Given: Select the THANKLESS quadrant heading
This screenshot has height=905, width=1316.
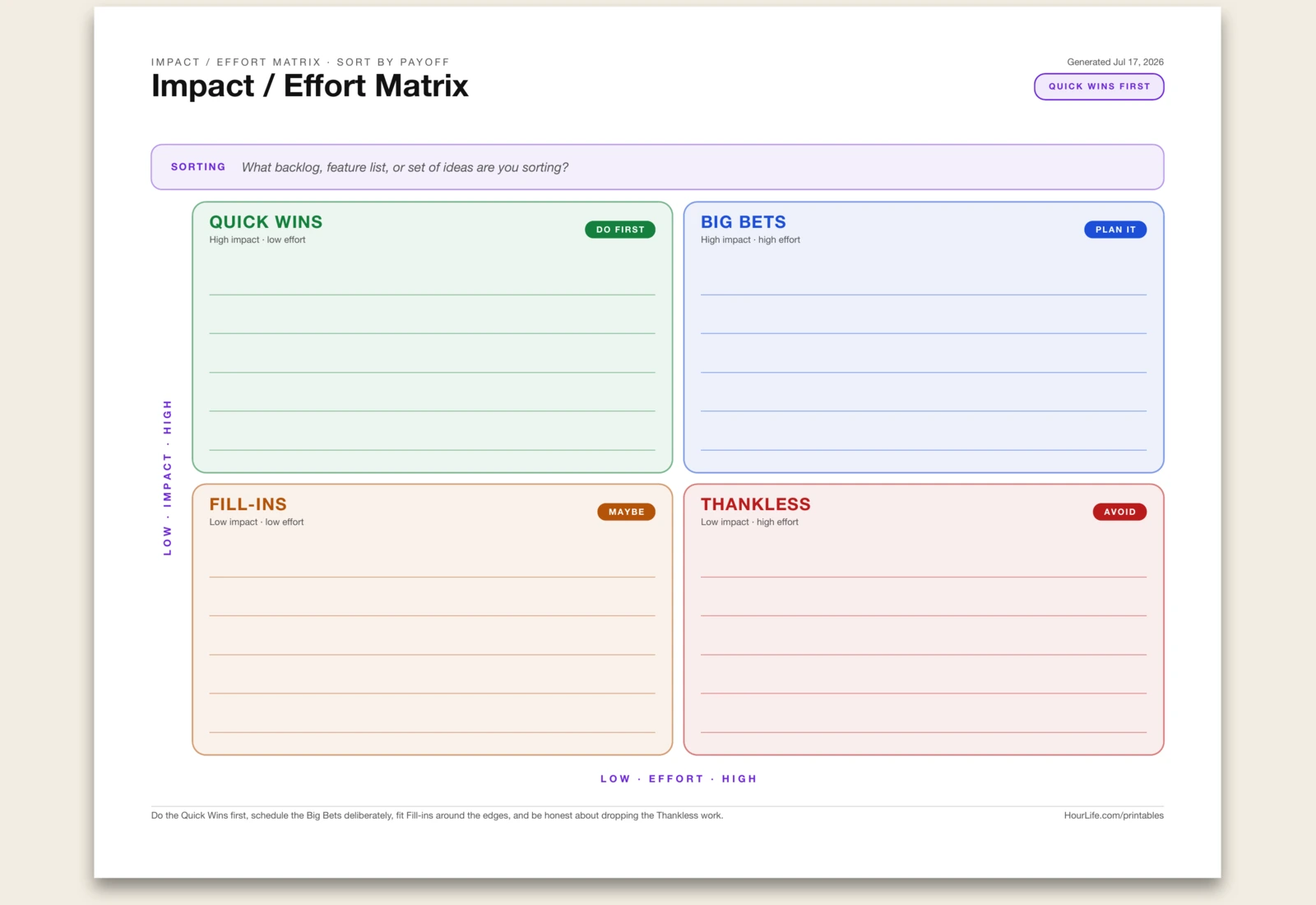Looking at the screenshot, I should (x=756, y=504).
